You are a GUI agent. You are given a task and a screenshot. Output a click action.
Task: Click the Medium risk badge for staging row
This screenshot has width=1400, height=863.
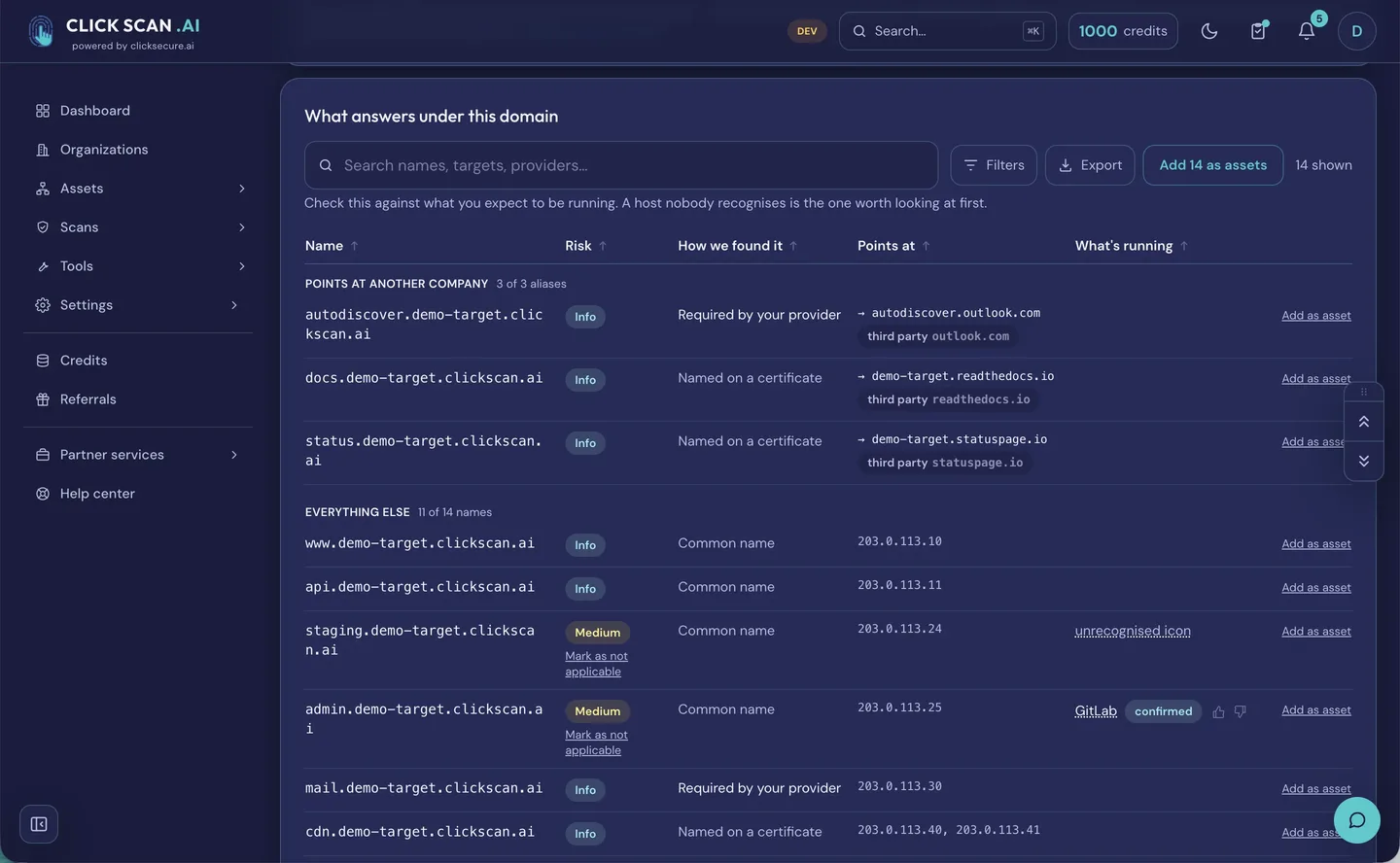[x=597, y=633]
